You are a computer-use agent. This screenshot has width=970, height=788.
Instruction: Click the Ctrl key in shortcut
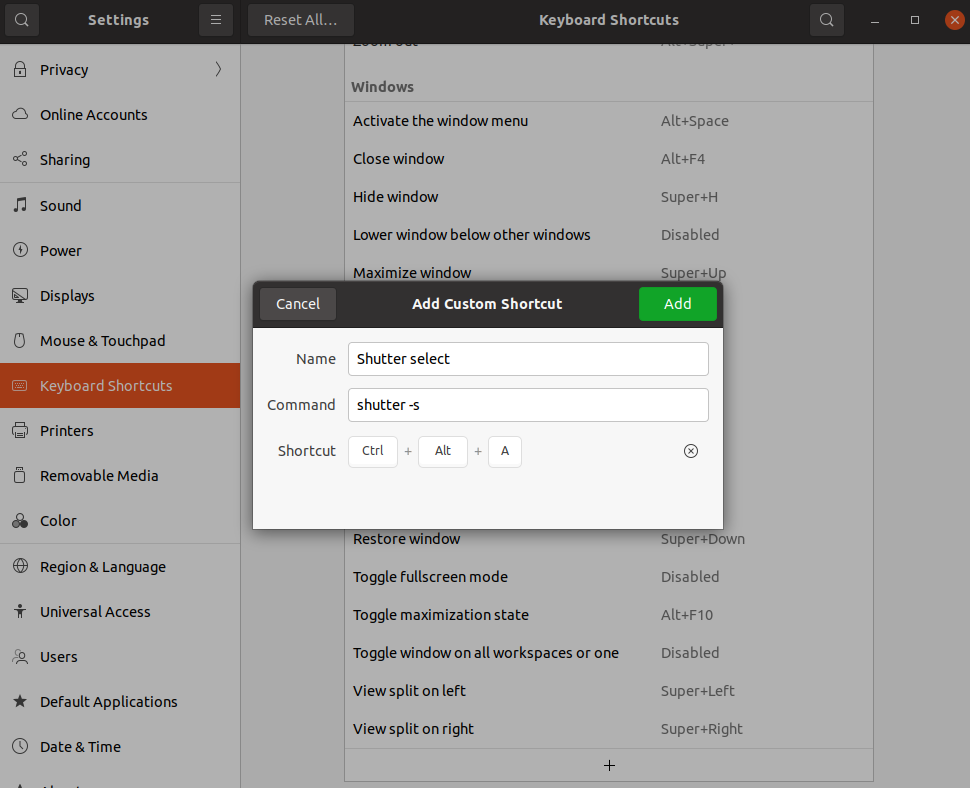point(372,452)
